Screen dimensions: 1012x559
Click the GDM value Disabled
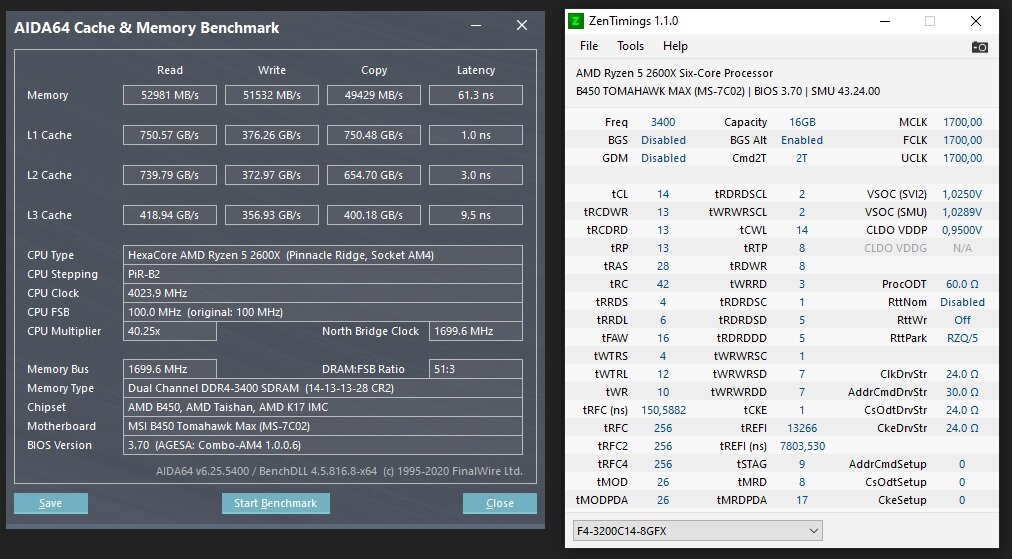coord(663,158)
